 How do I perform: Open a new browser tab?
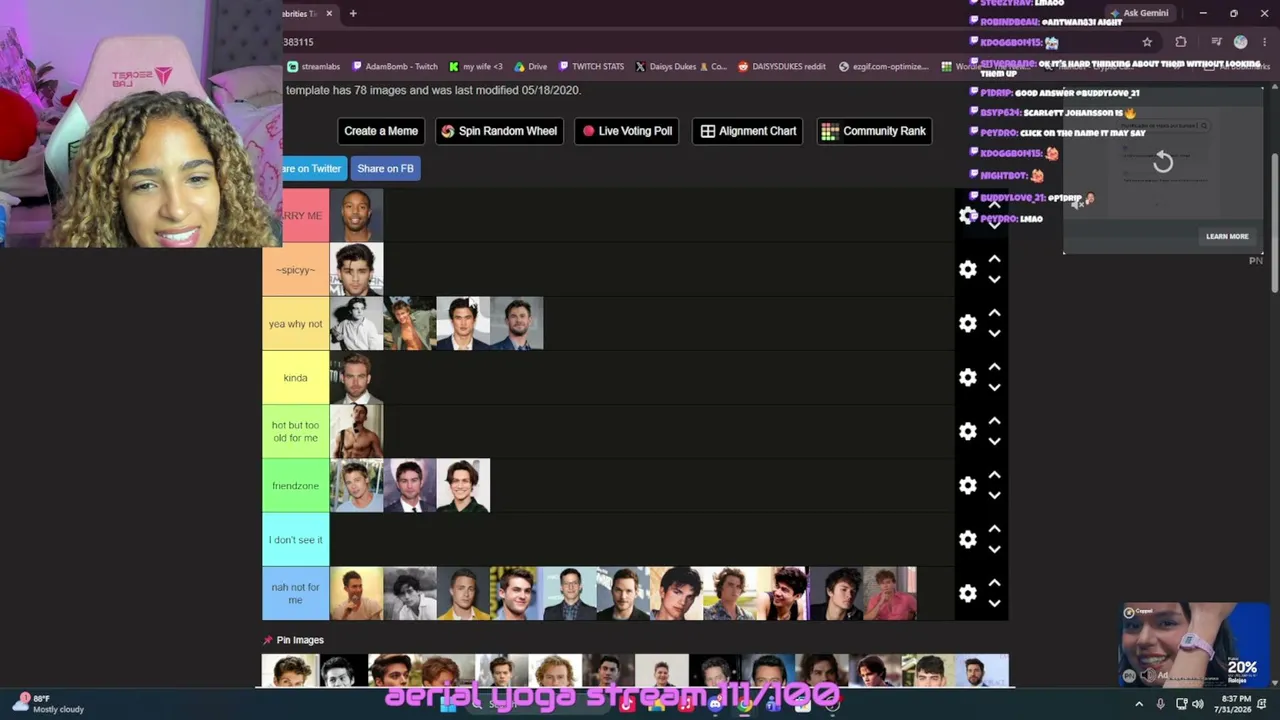point(353,13)
